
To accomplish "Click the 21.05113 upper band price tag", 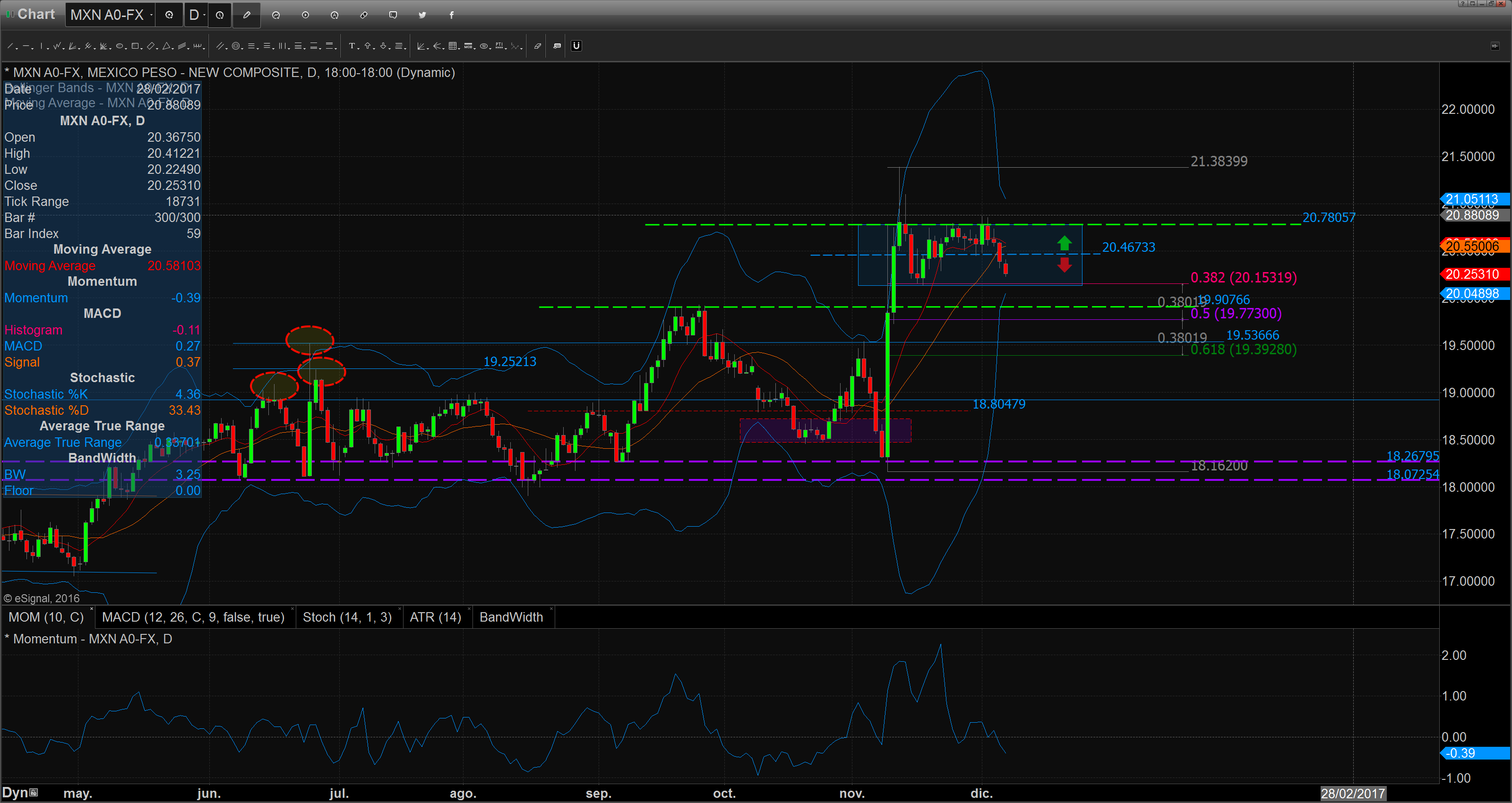I will pos(1475,199).
